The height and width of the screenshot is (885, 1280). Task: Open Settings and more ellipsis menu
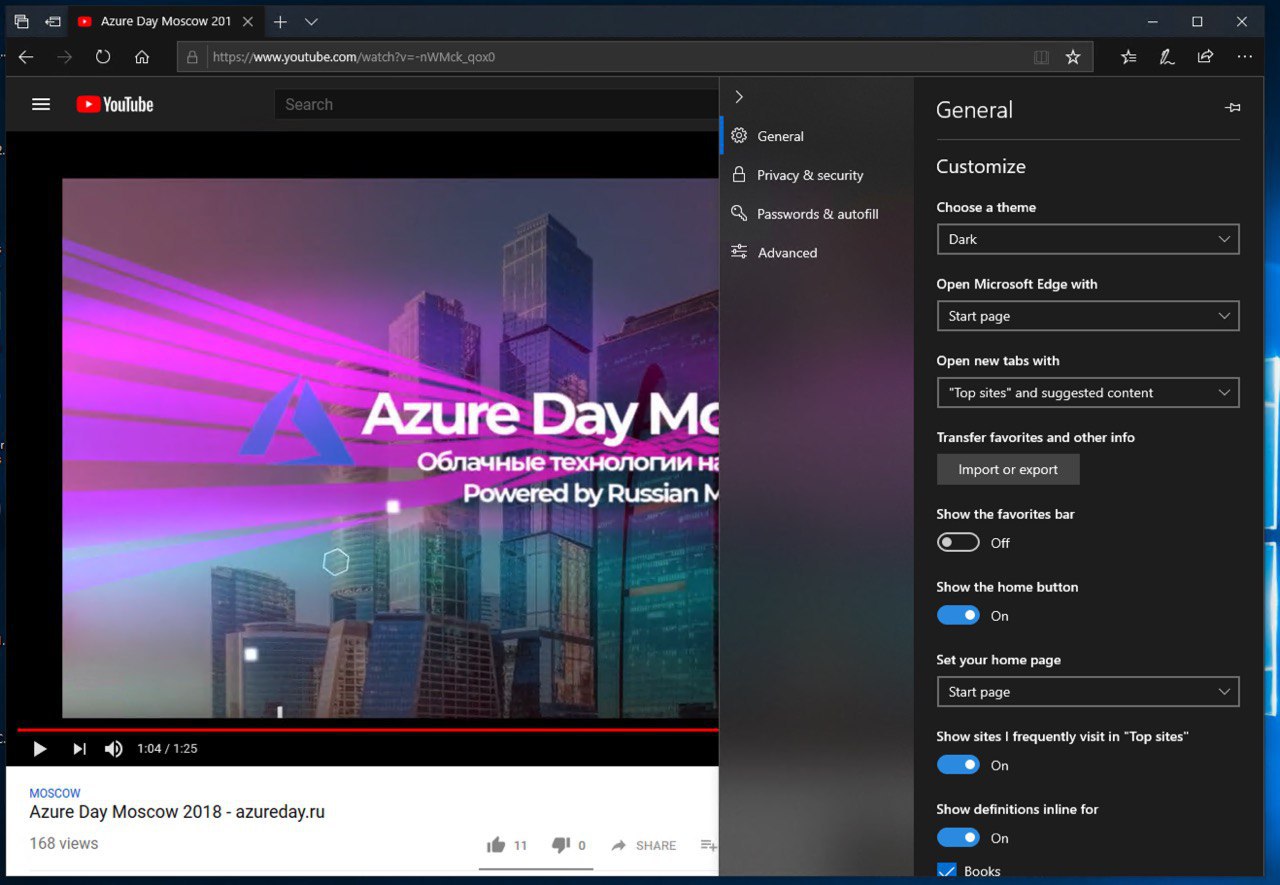1245,57
